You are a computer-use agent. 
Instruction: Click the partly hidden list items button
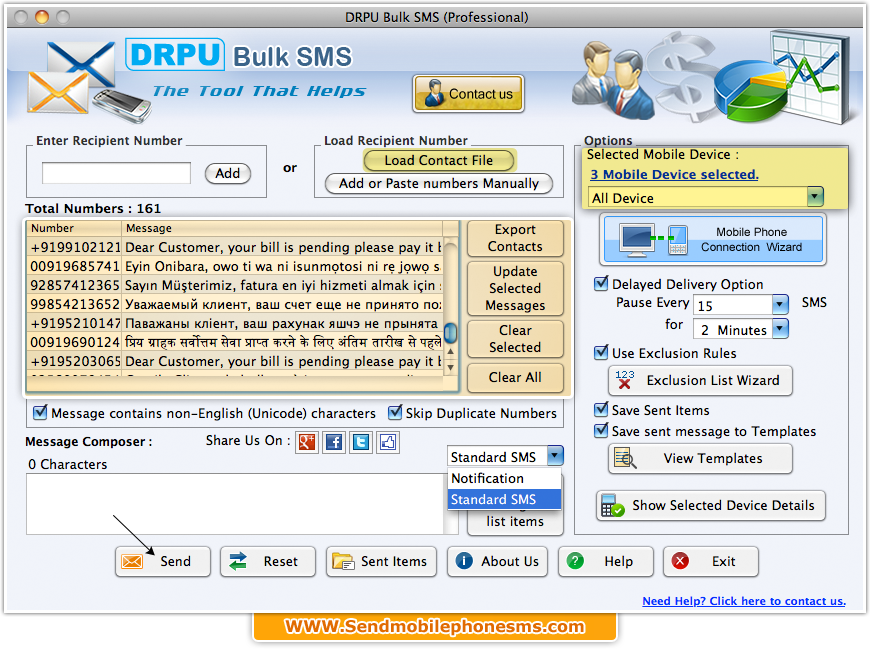515,522
